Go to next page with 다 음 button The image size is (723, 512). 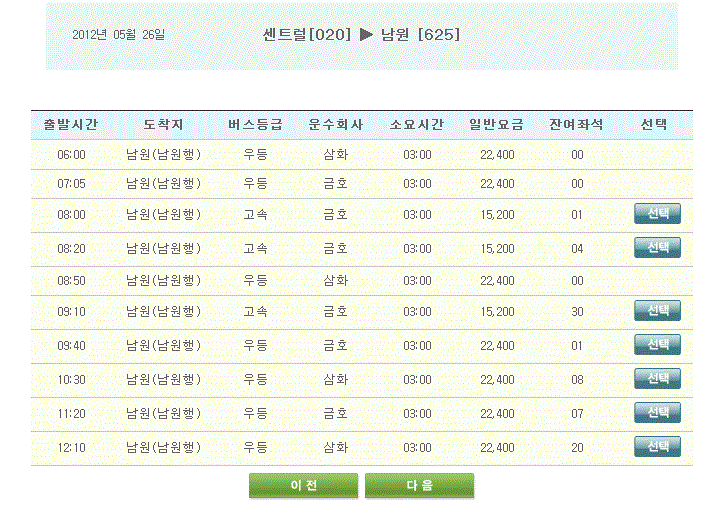420,485
